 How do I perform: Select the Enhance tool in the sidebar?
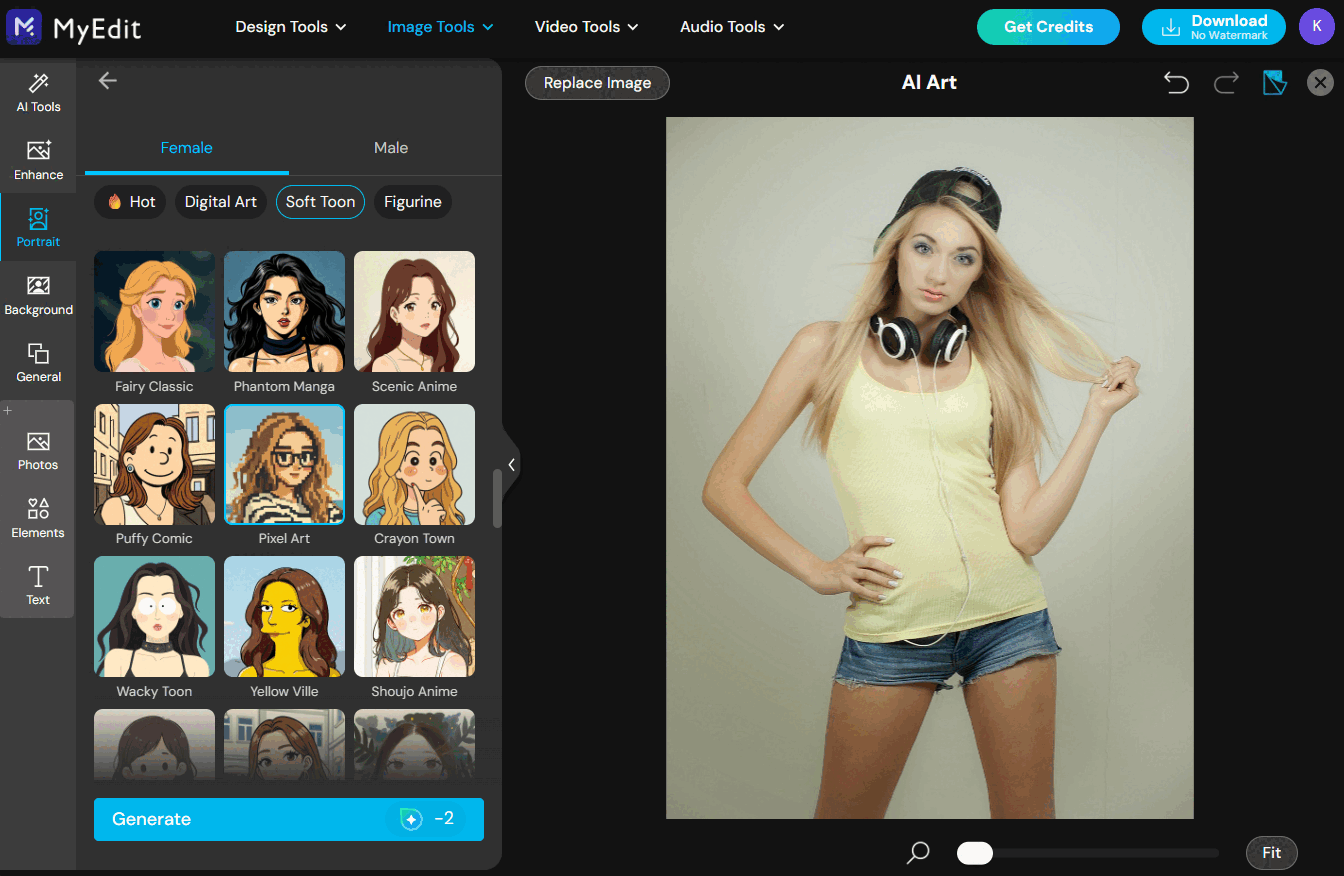point(38,160)
